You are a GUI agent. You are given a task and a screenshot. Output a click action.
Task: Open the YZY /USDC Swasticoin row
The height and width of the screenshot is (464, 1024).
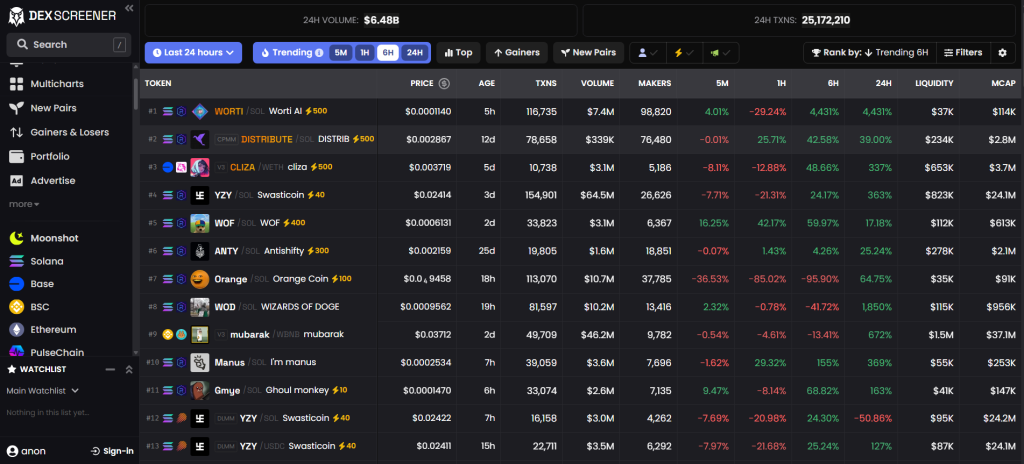581,446
